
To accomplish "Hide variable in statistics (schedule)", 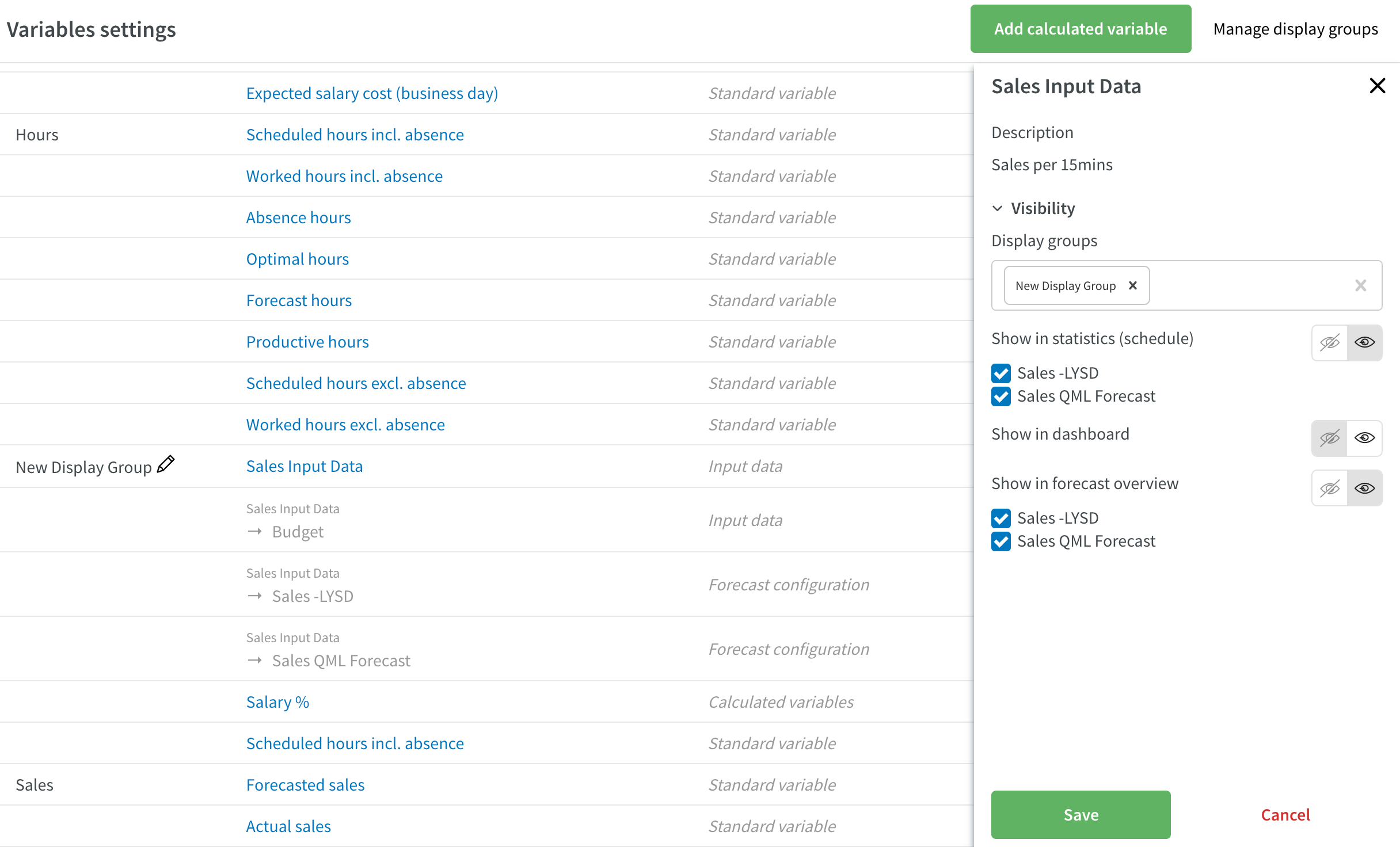I will click(1329, 343).
